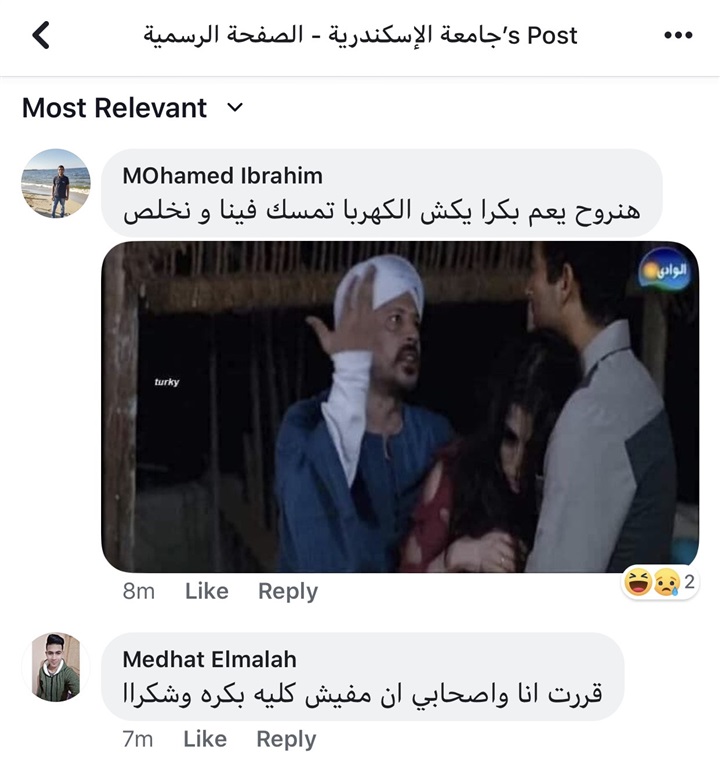
Task: Open Medhat Elmalah's profile picture
Action: (x=56, y=667)
